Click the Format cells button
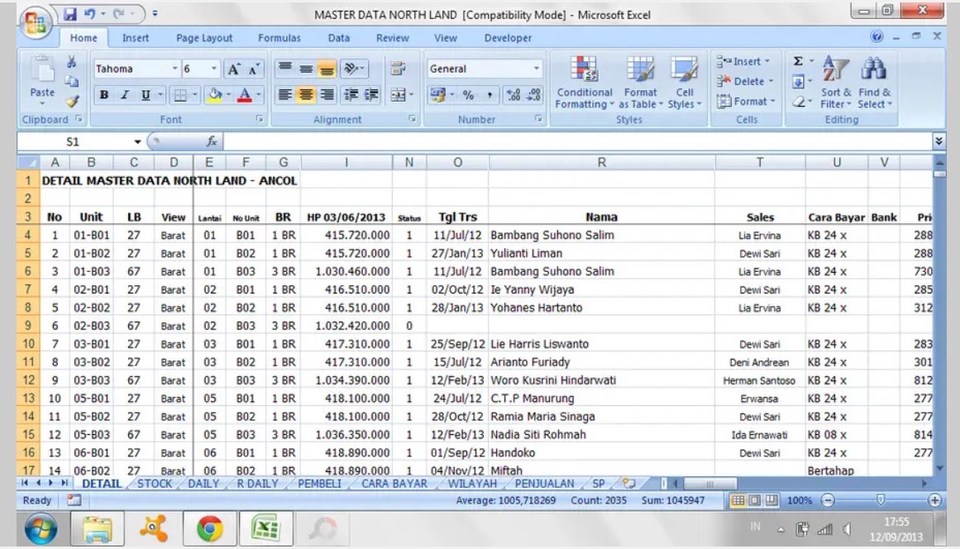The image size is (960, 549). [x=746, y=101]
